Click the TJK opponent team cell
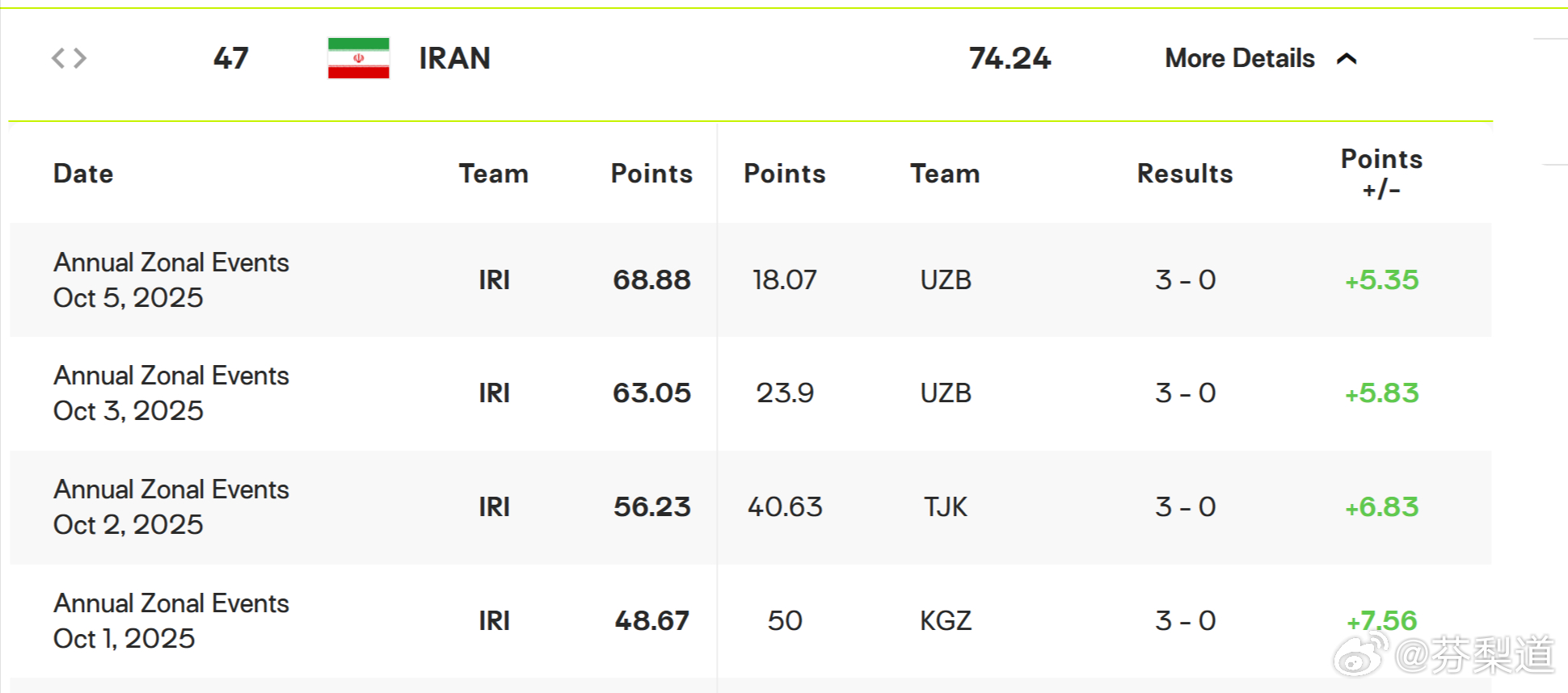The image size is (1568, 693). click(x=945, y=507)
